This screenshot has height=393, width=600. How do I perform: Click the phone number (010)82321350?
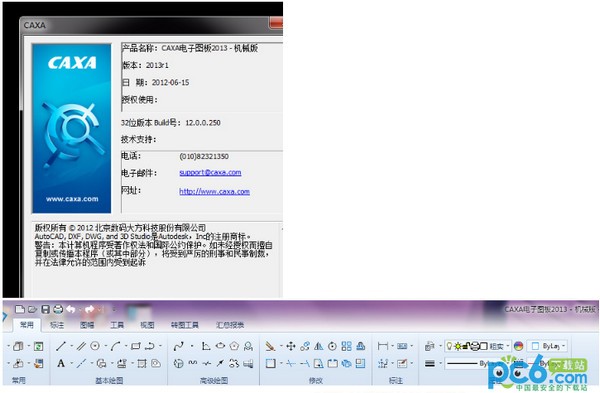[x=204, y=156]
